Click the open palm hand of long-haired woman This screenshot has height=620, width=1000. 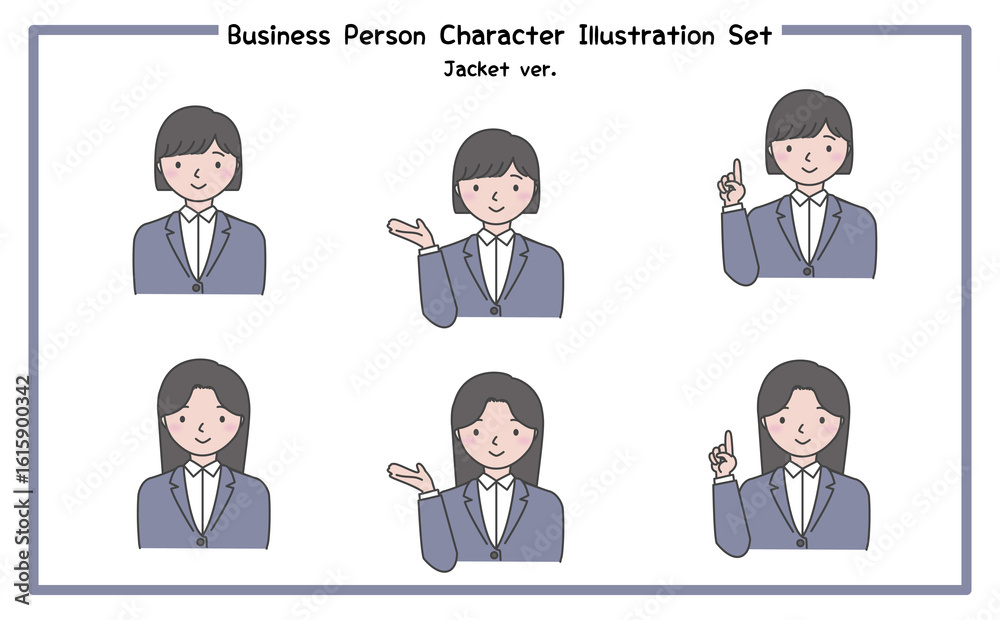411,477
